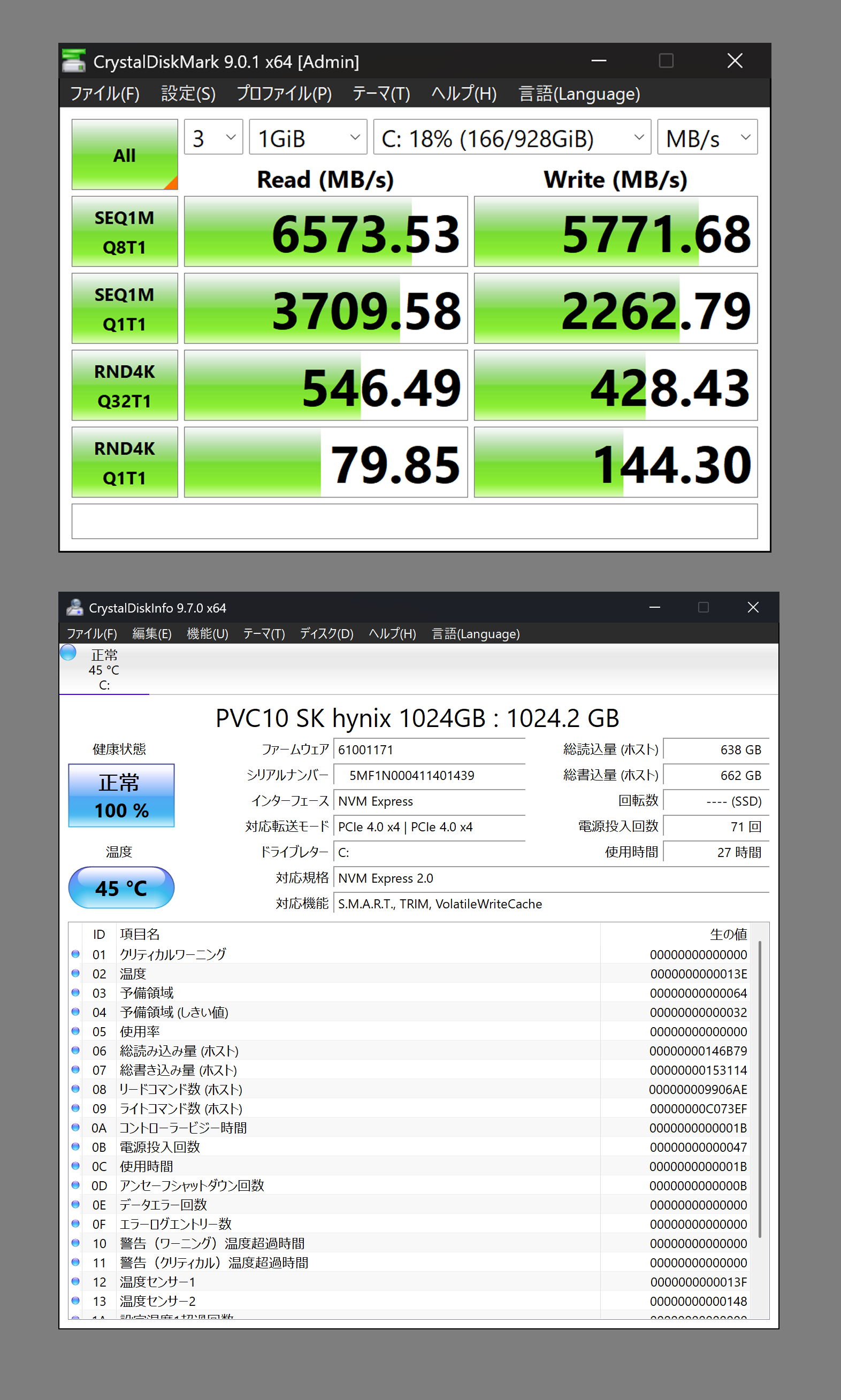The height and width of the screenshot is (1400, 841).
Task: Click the status dot for row 0F エラーログエントリー数
Action: coord(75,1224)
